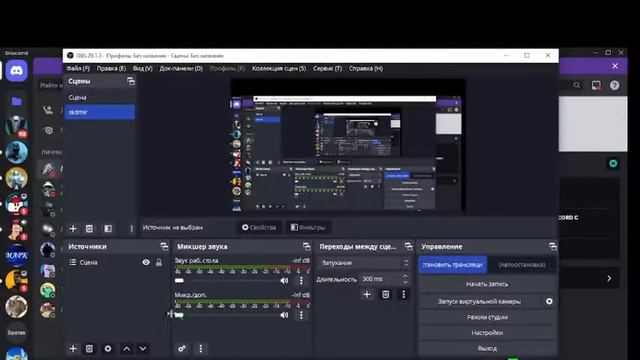The height and width of the screenshot is (360, 640).
Task: Toggle visibility of Сцена source
Action: pyautogui.click(x=146, y=262)
